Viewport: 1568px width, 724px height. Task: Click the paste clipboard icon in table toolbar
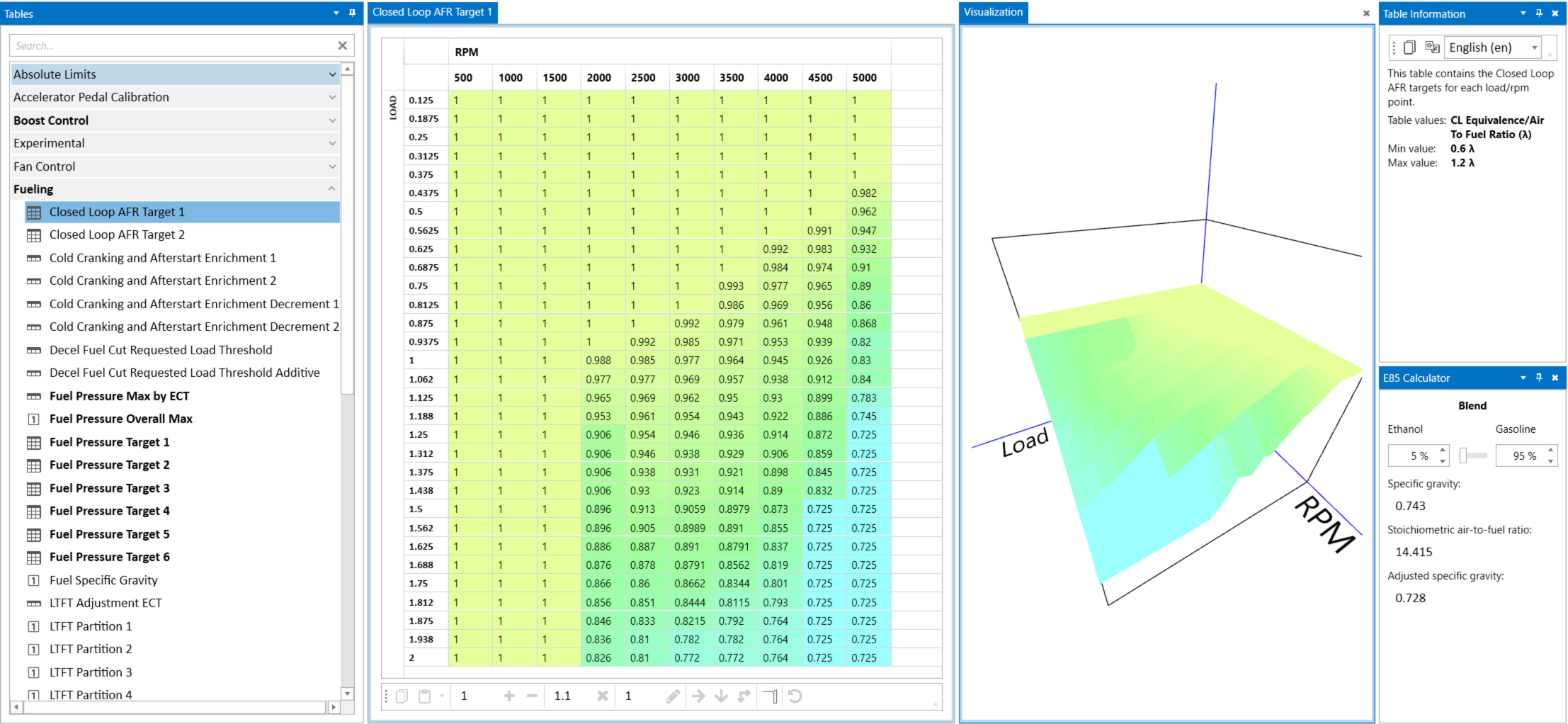(424, 696)
